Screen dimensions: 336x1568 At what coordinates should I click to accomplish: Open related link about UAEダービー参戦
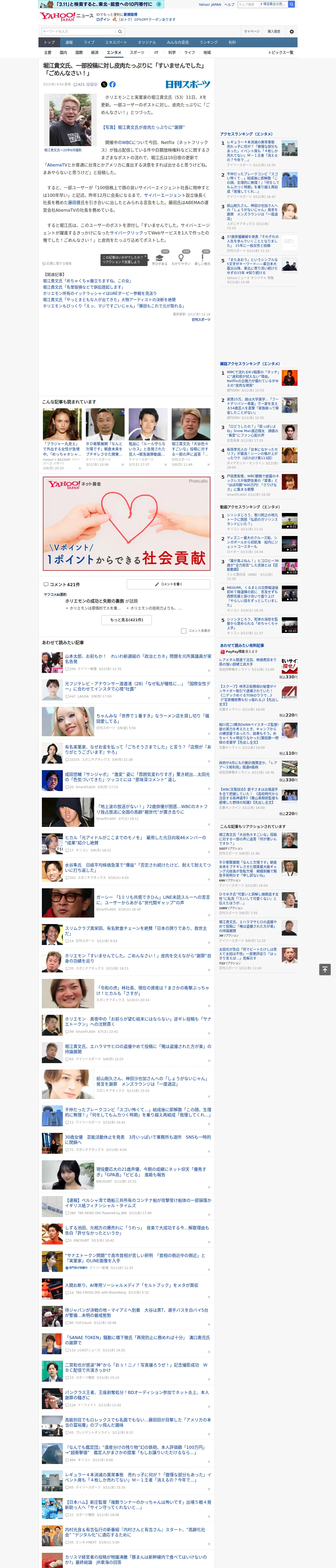[x=99, y=293]
